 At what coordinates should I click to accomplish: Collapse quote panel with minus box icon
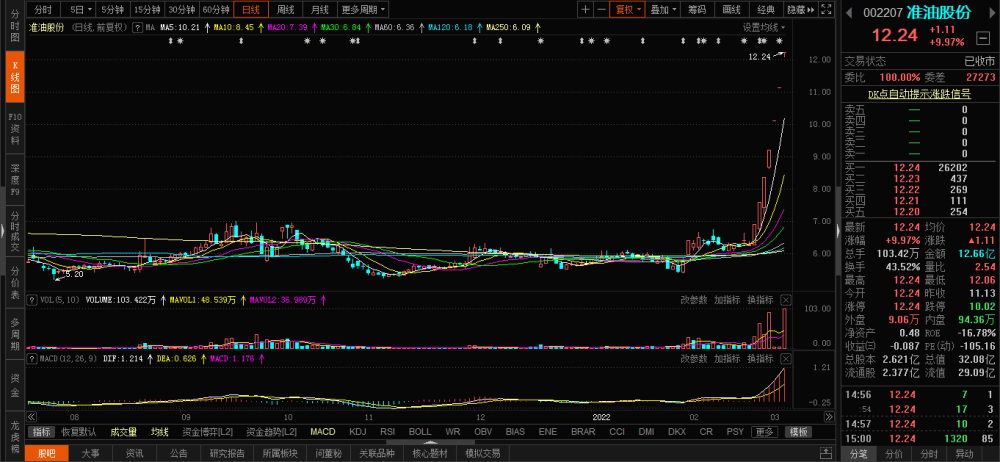click(x=983, y=38)
